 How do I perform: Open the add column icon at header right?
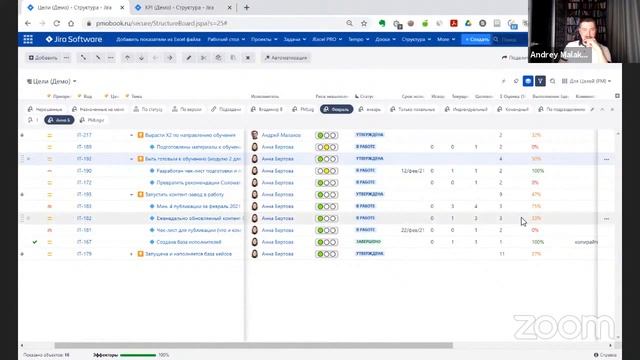tap(617, 96)
